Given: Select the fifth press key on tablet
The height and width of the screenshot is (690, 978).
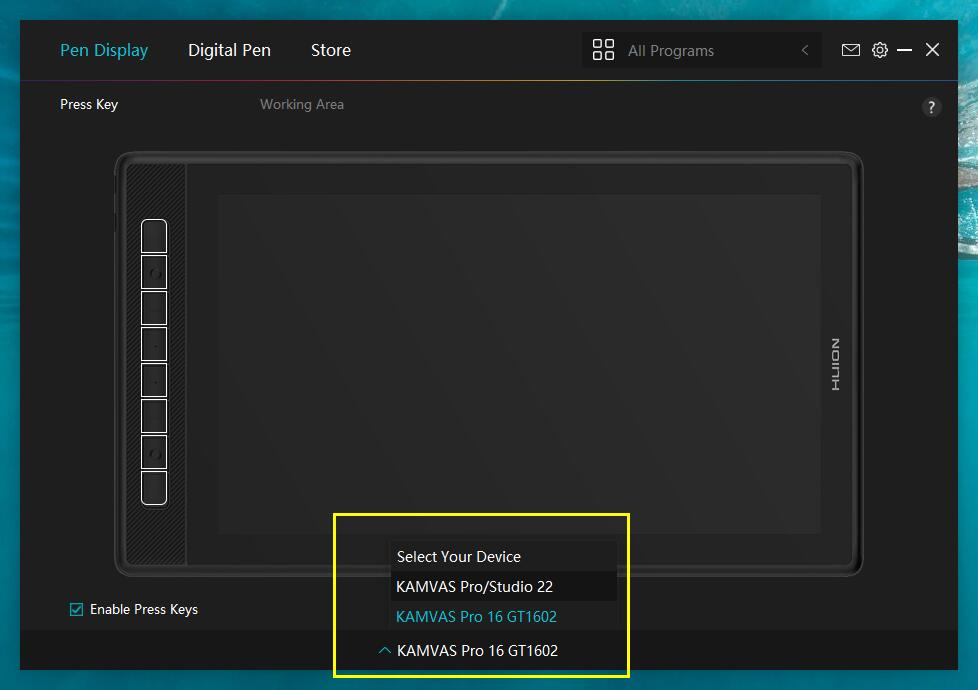Looking at the screenshot, I should pyautogui.click(x=154, y=380).
